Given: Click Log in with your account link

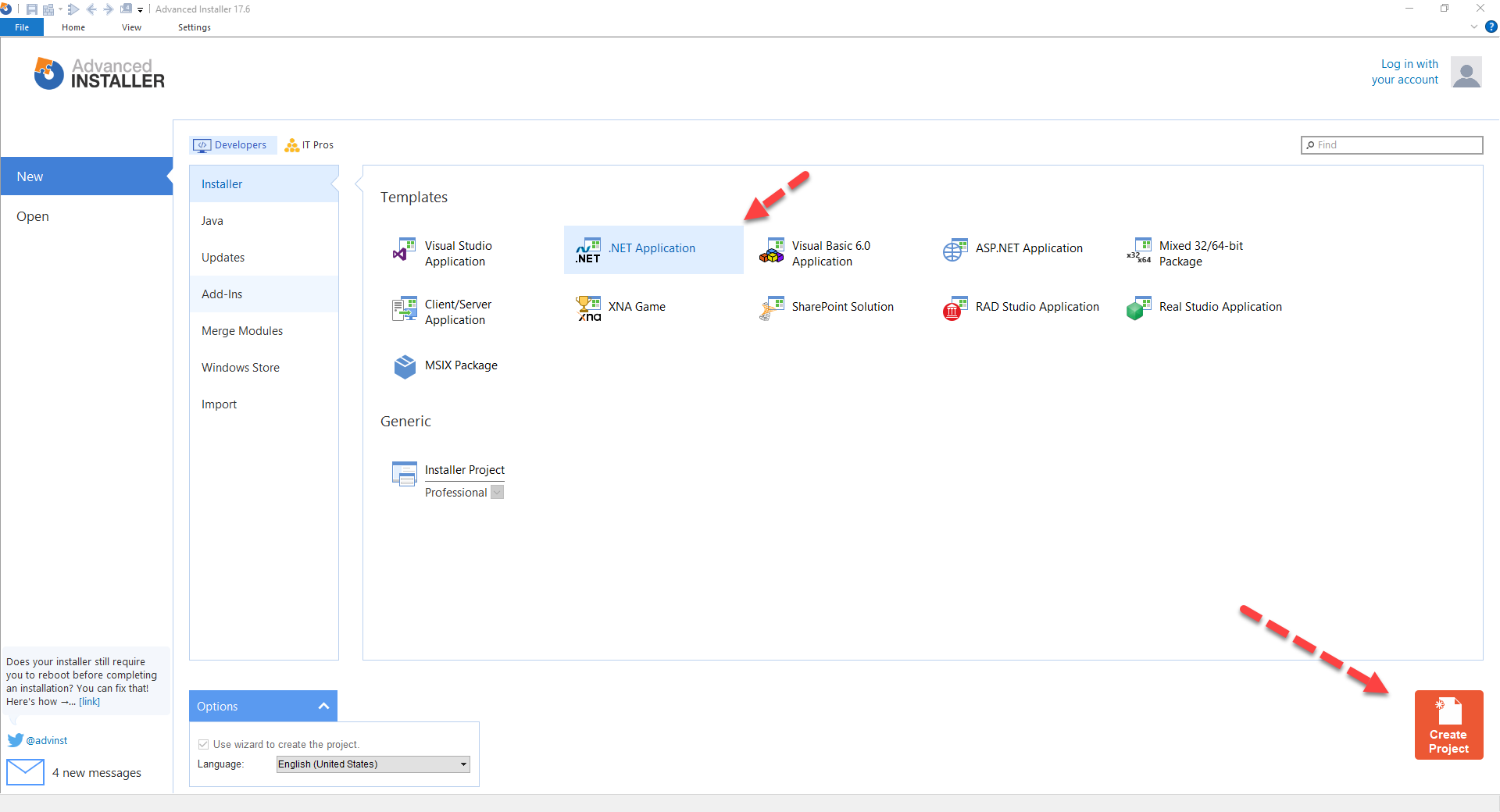Looking at the screenshot, I should pyautogui.click(x=1405, y=72).
